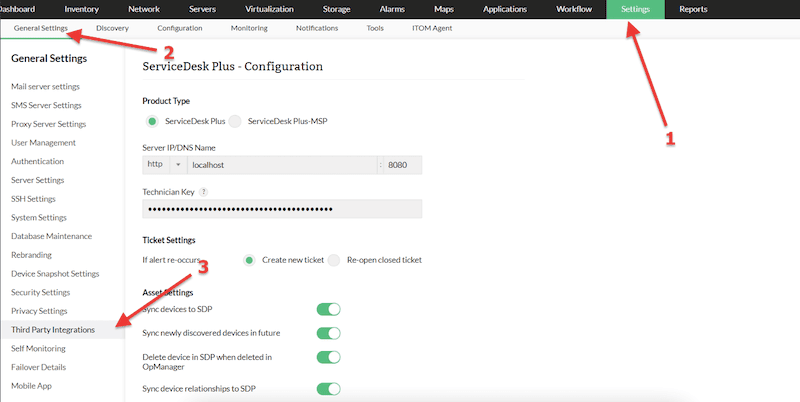Open Privacy Settings
This screenshot has width=800, height=402.
tap(39, 311)
